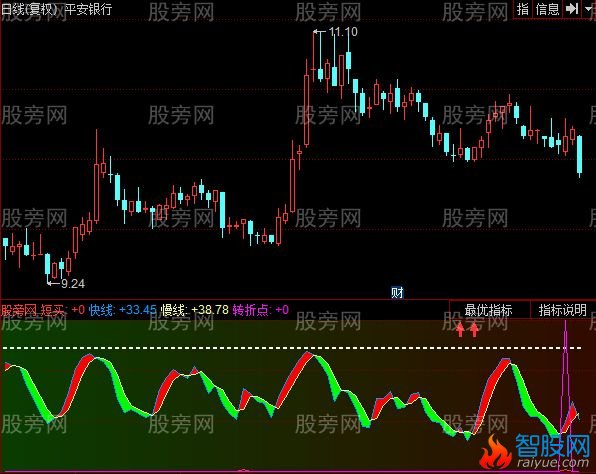Click the white dashed threshold line
Screen dimensions: 596x474
coord(292,348)
